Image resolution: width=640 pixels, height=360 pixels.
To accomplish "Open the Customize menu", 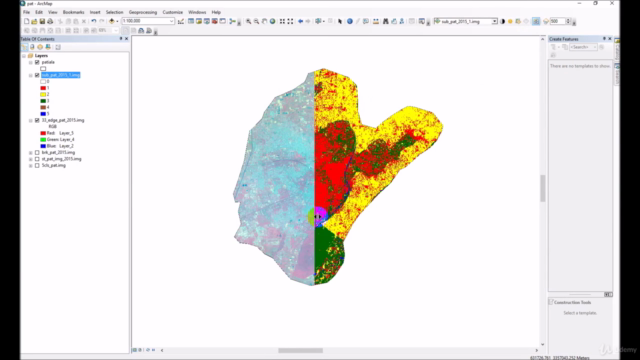I will coord(173,12).
